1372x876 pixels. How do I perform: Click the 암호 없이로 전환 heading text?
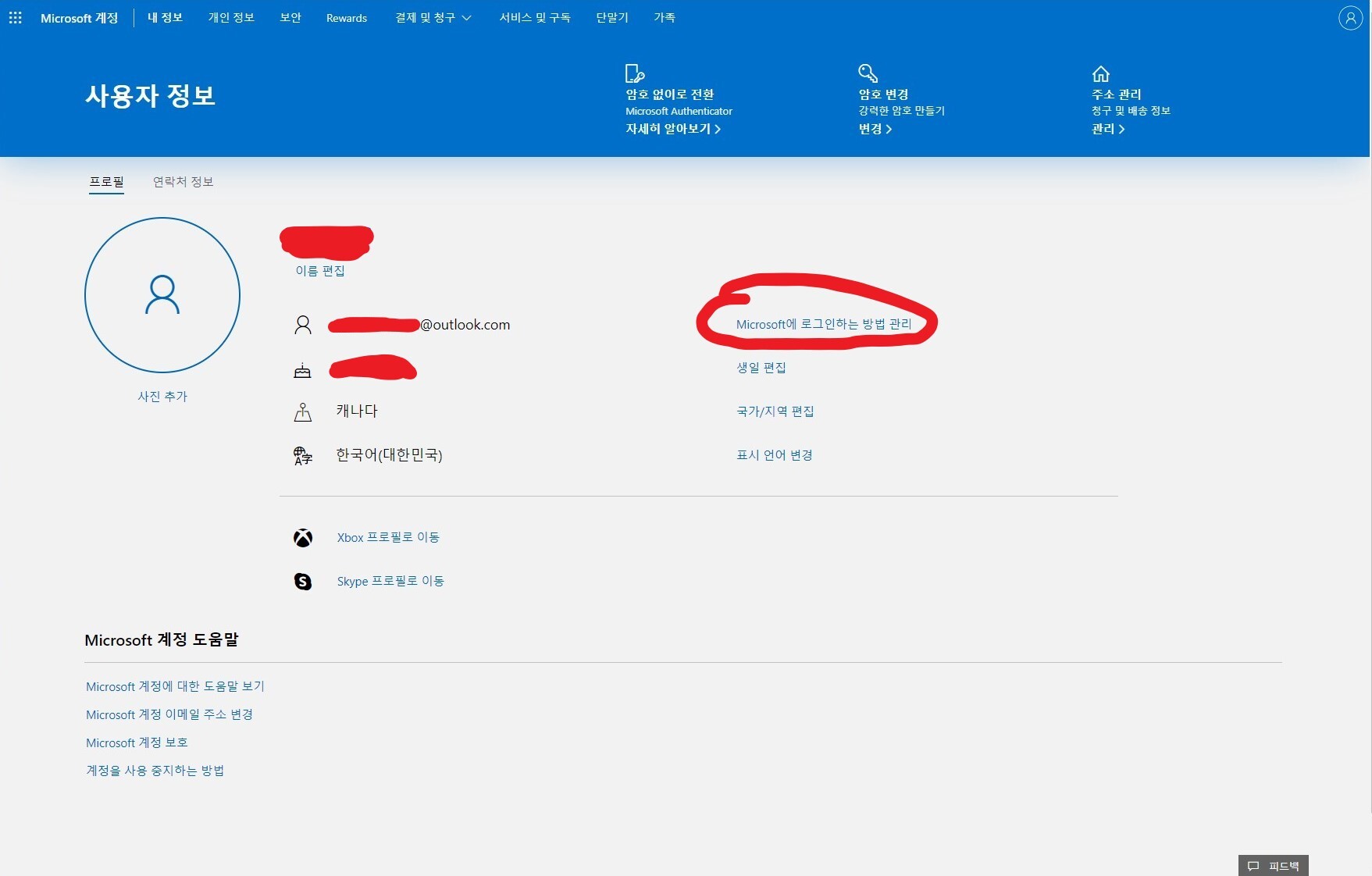click(x=670, y=94)
